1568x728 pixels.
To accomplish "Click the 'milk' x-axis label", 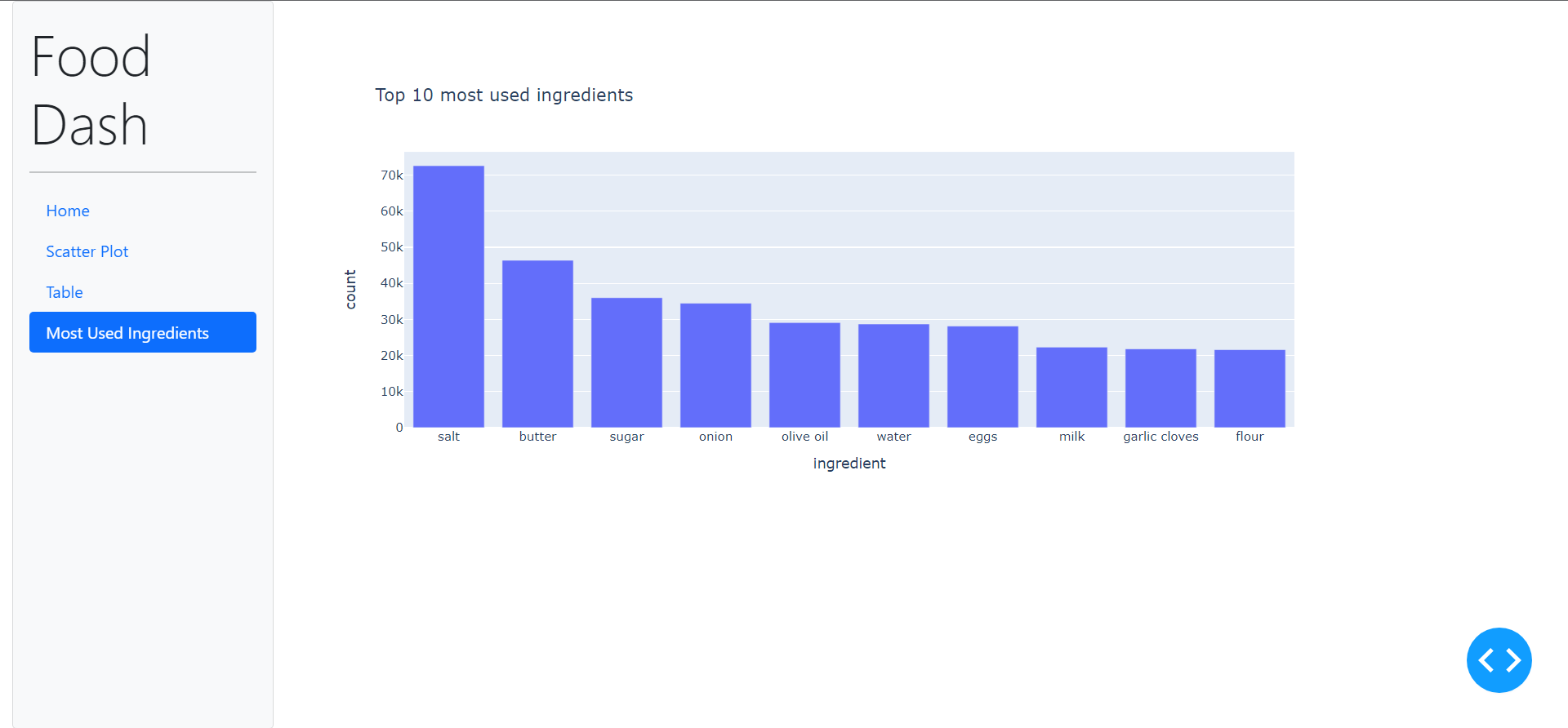I will click(x=1071, y=437).
